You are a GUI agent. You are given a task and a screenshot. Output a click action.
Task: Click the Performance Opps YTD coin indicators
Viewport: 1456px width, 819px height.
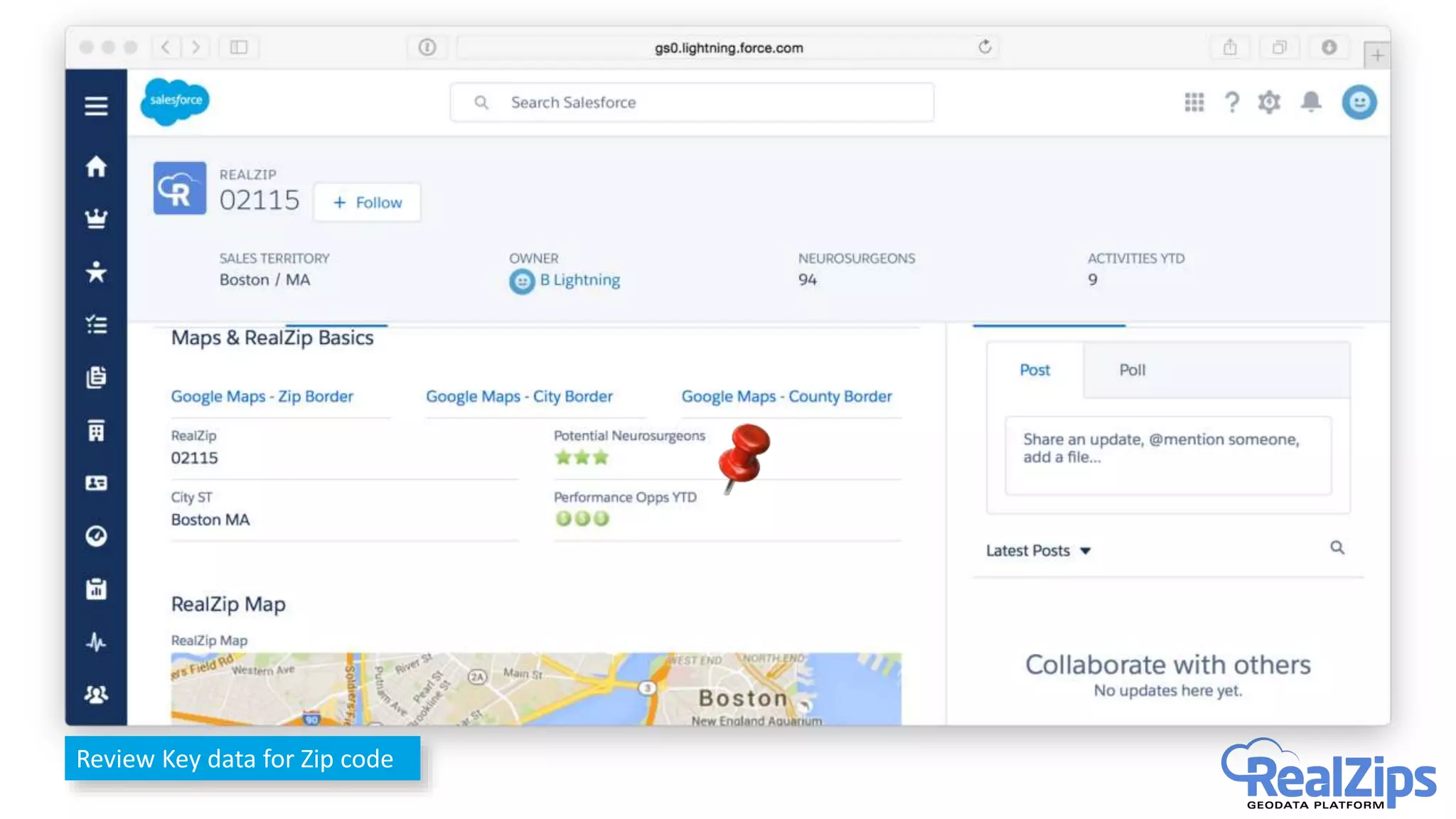(x=582, y=519)
